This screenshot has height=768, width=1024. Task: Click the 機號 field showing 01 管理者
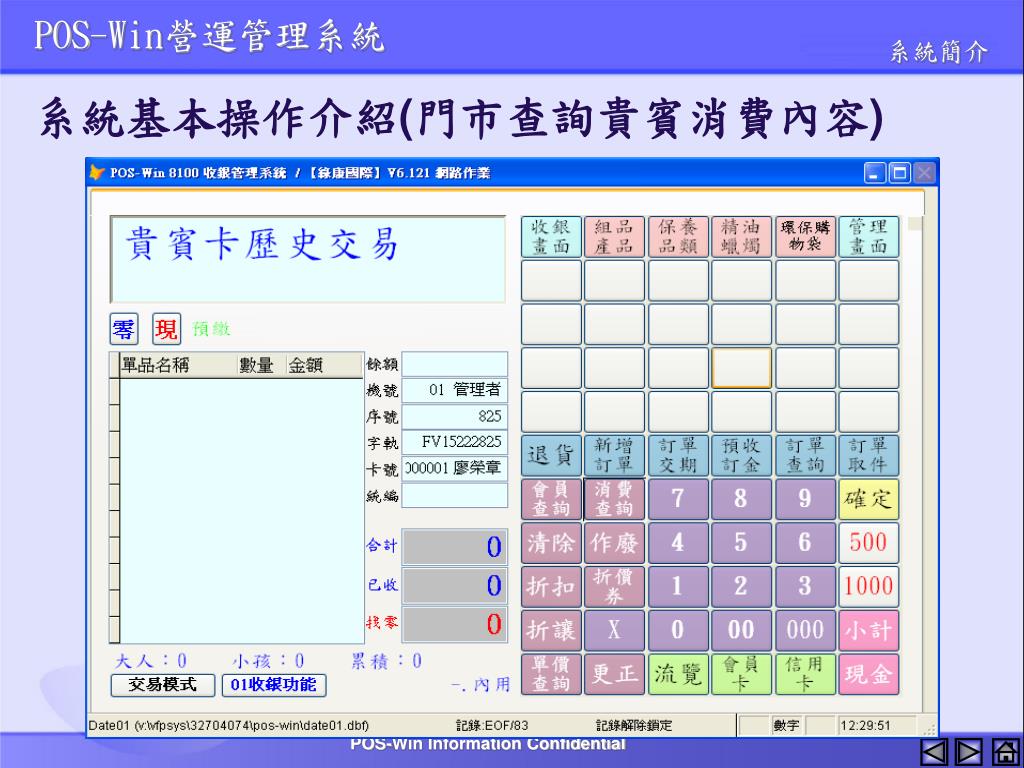pos(455,391)
